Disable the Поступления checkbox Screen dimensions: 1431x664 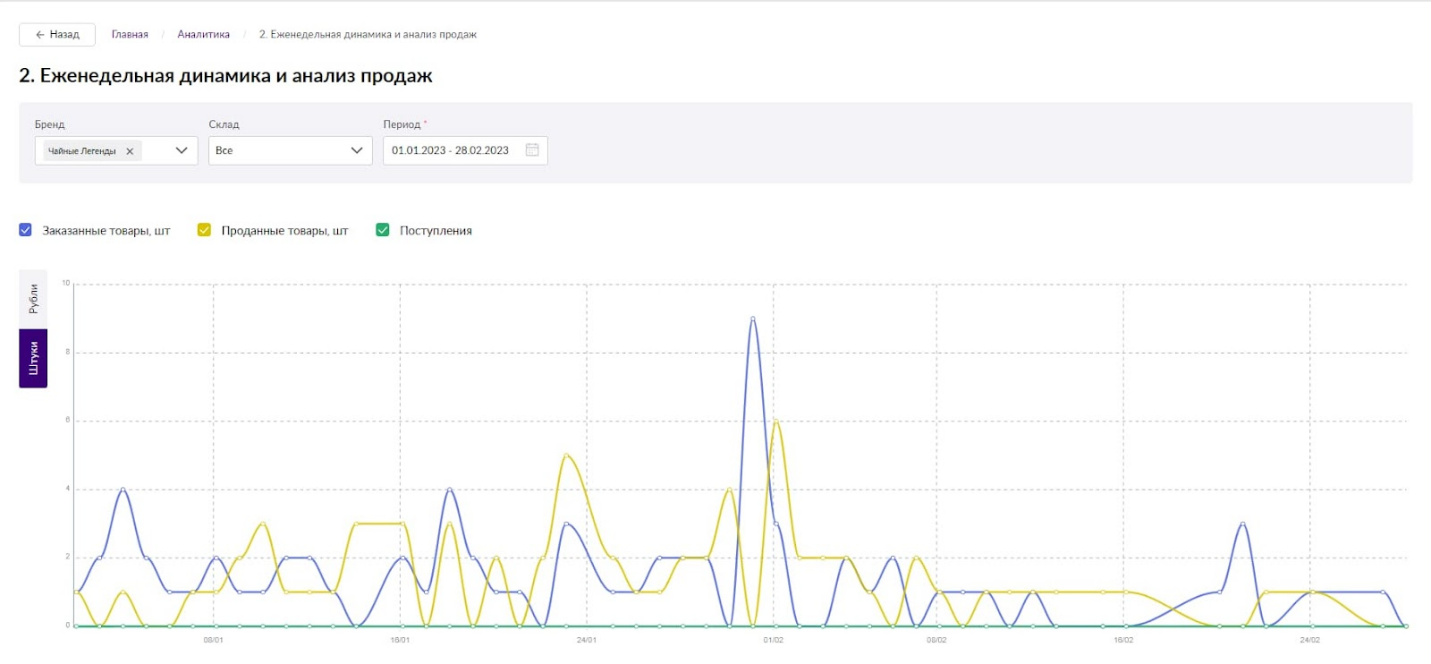382,230
